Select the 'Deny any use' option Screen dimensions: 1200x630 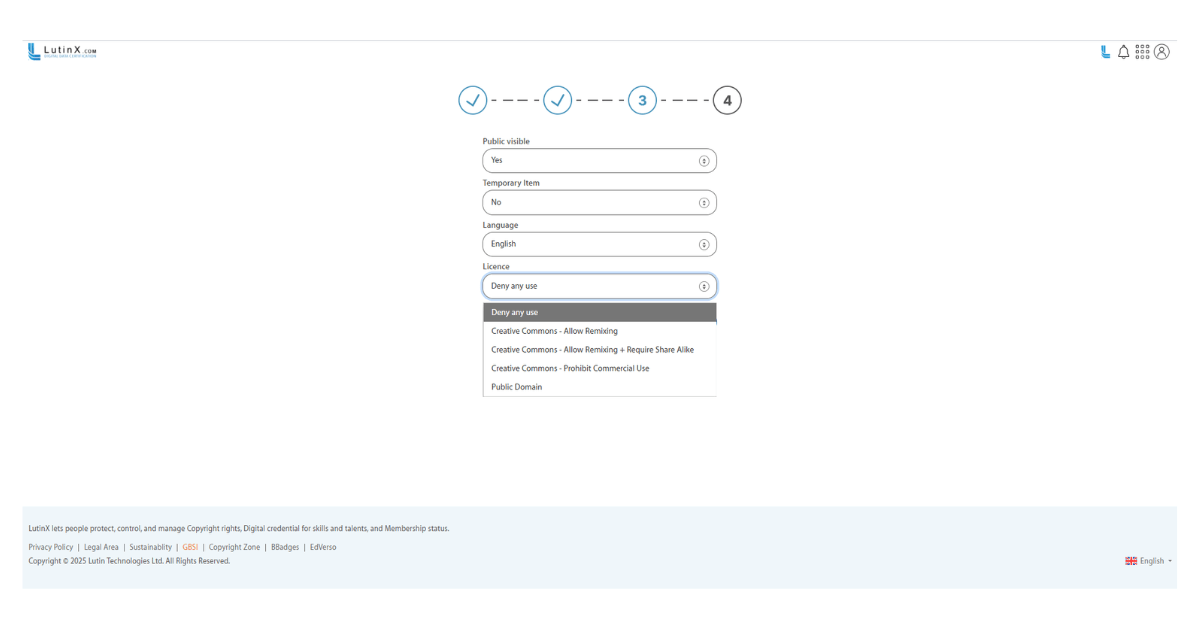(x=599, y=312)
